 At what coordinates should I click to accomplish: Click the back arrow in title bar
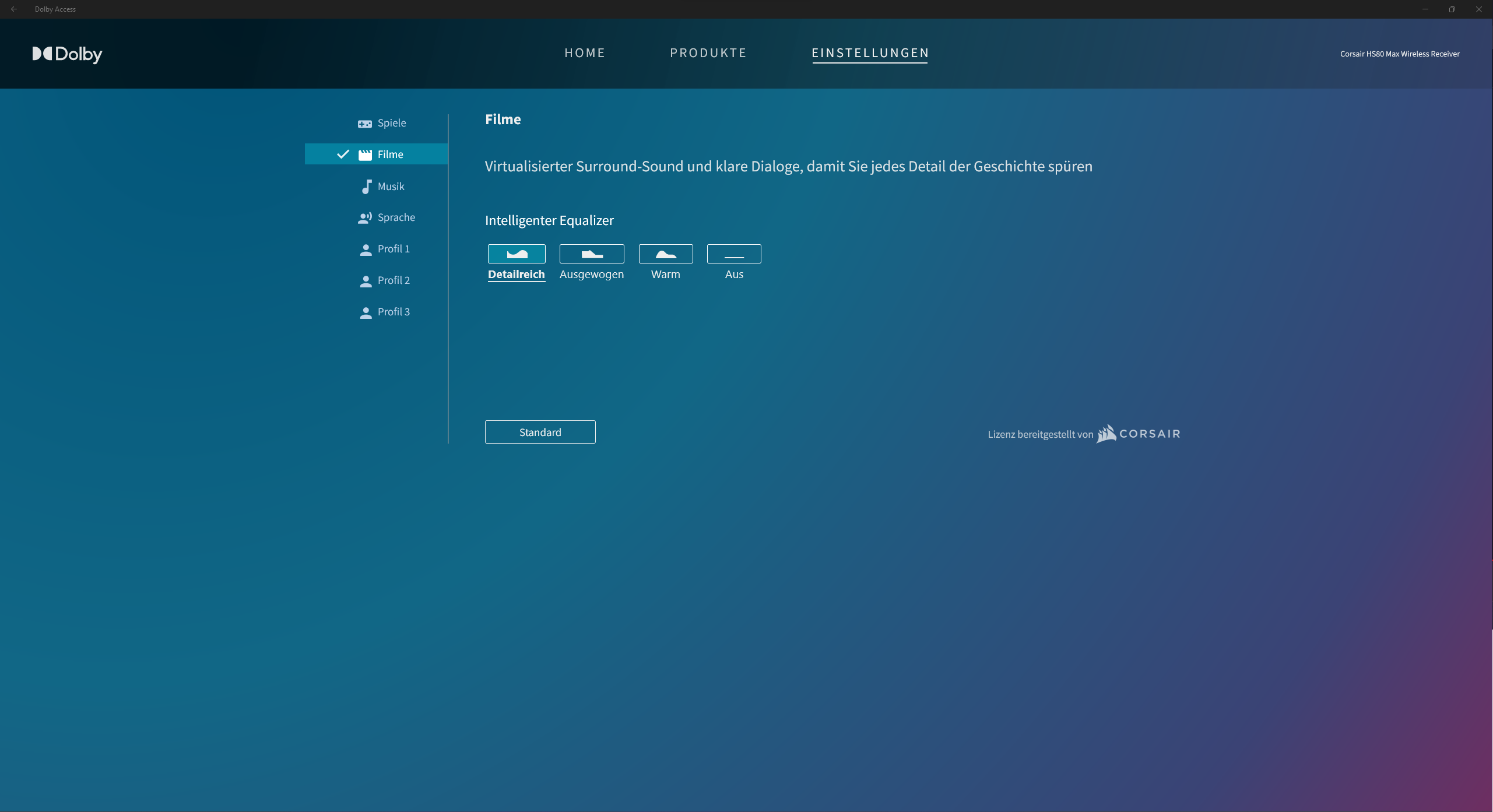click(14, 9)
